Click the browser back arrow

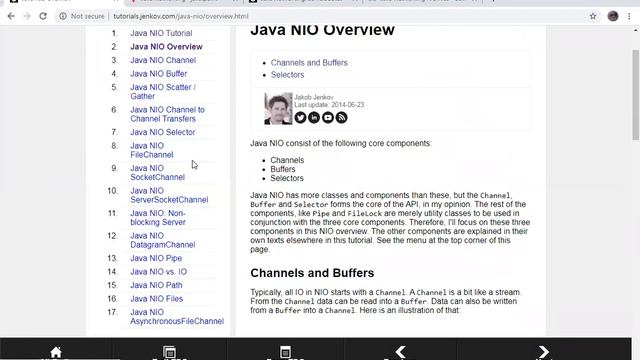click(11, 16)
